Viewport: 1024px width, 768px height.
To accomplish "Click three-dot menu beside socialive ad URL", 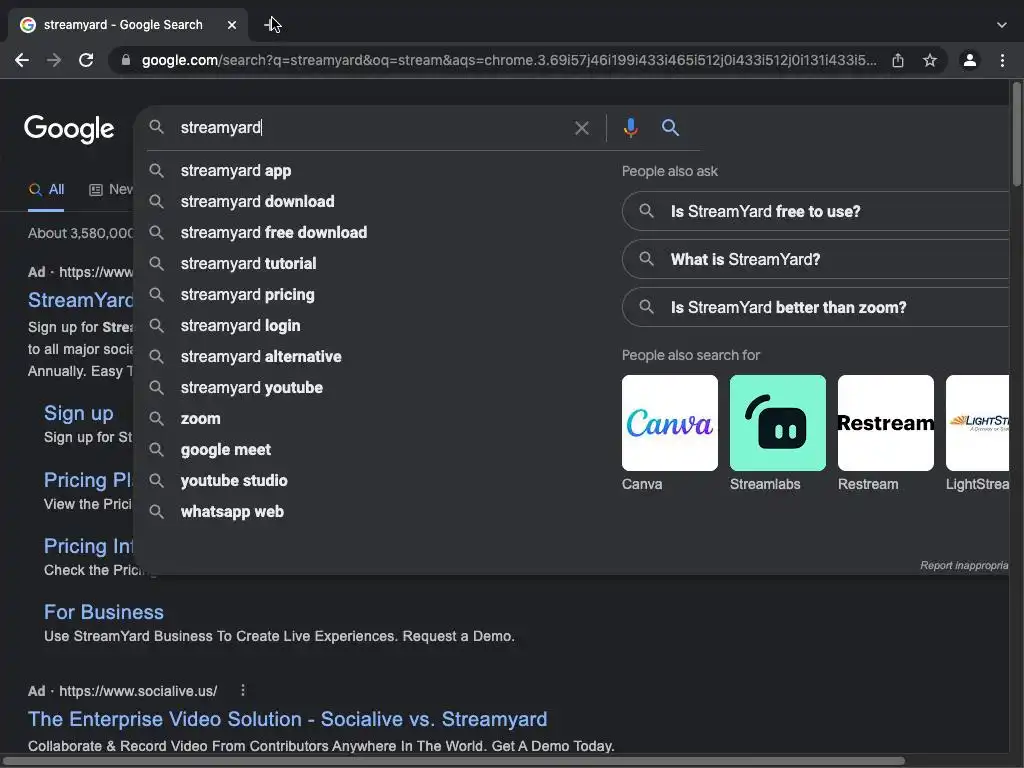I will pyautogui.click(x=243, y=690).
